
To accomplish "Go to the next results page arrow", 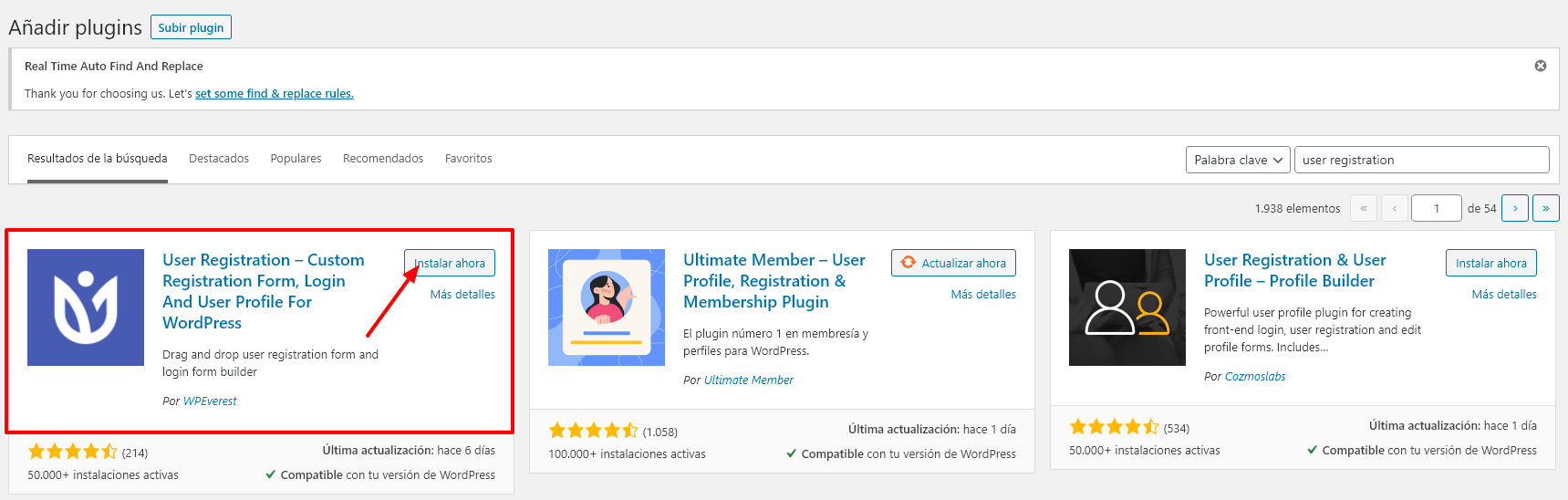I will tap(1515, 208).
